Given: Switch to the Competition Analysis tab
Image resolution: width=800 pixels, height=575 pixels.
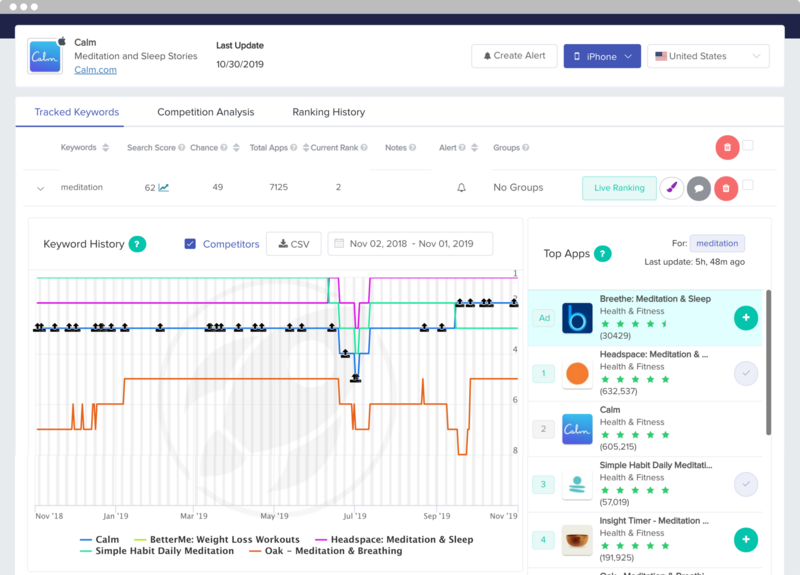Looking at the screenshot, I should (205, 112).
